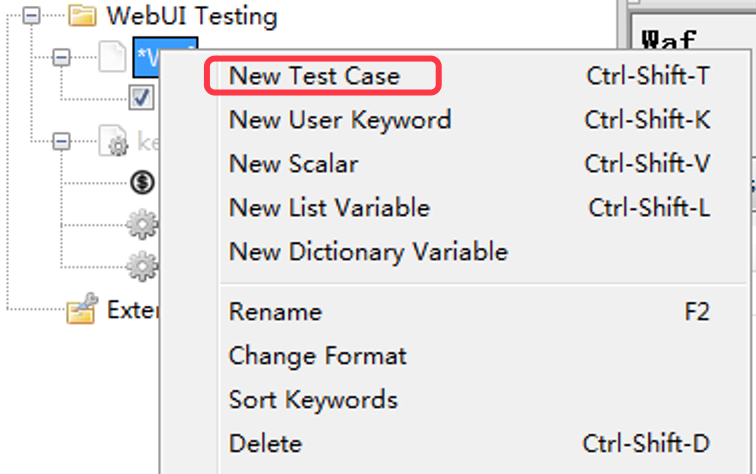
Task: Toggle the checkbox under the test suite
Action: [x=142, y=98]
